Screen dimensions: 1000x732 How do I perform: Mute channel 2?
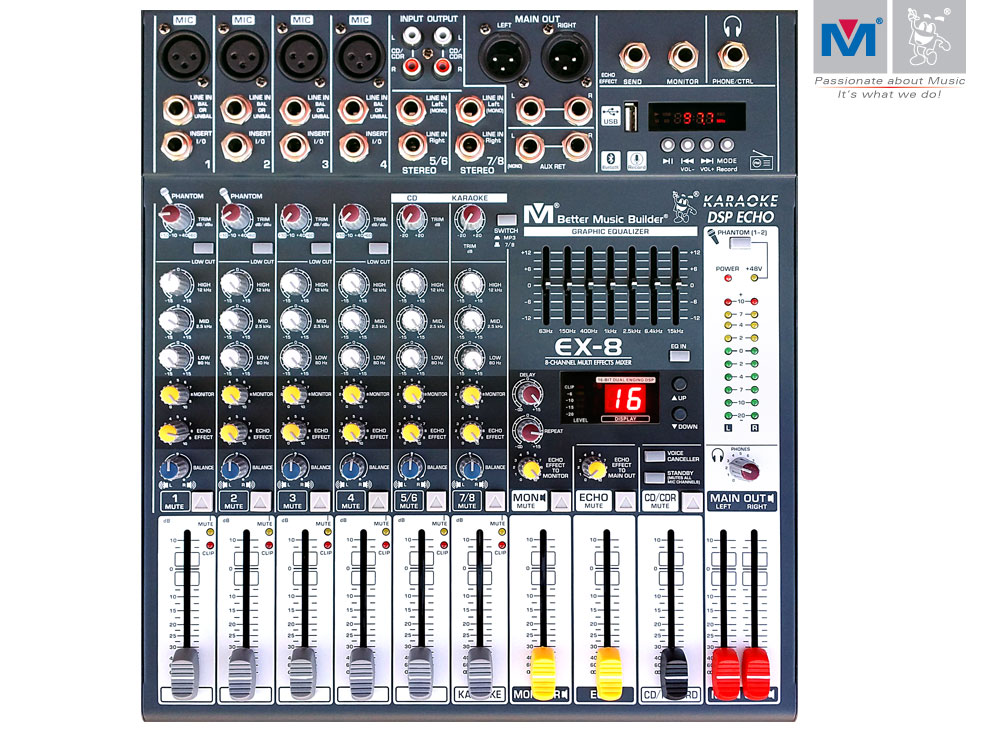point(261,501)
